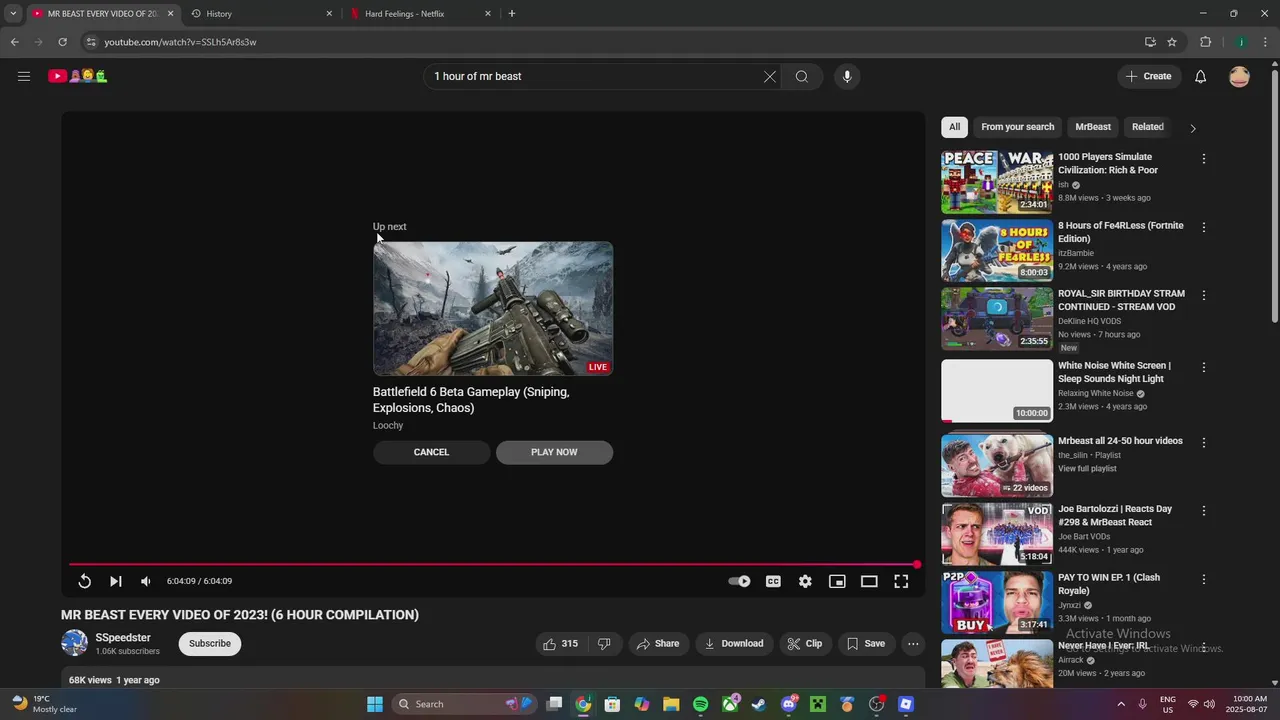Open options for PAY TO WIN EP. 1
The width and height of the screenshot is (1280, 720).
tap(1204, 579)
